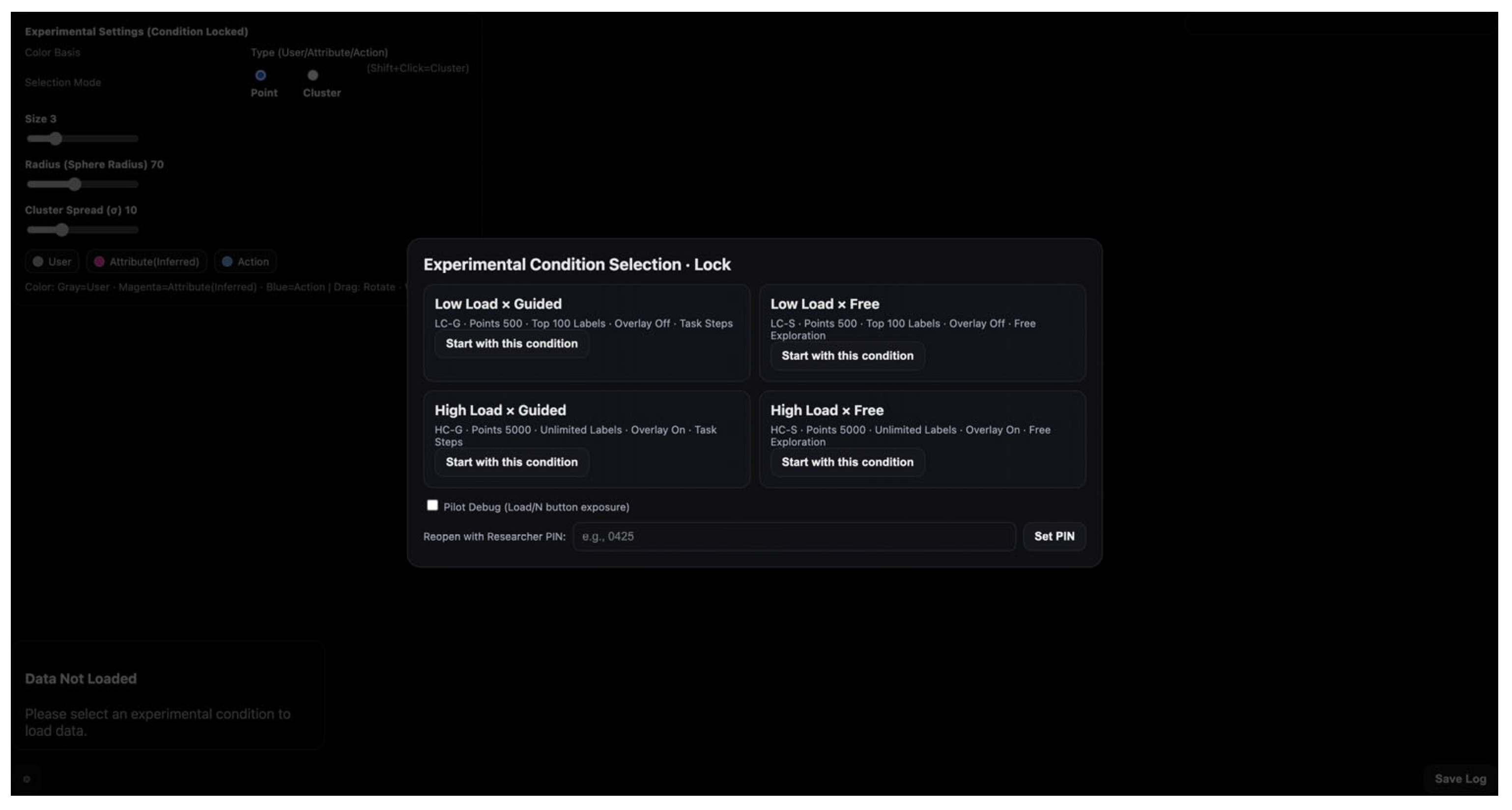Click the gray User legend dot
1512x810 pixels.
point(38,262)
